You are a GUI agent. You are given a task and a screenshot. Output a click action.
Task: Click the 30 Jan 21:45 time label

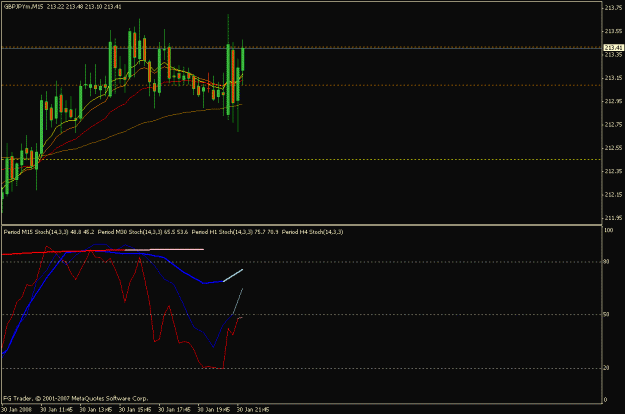click(x=253, y=410)
